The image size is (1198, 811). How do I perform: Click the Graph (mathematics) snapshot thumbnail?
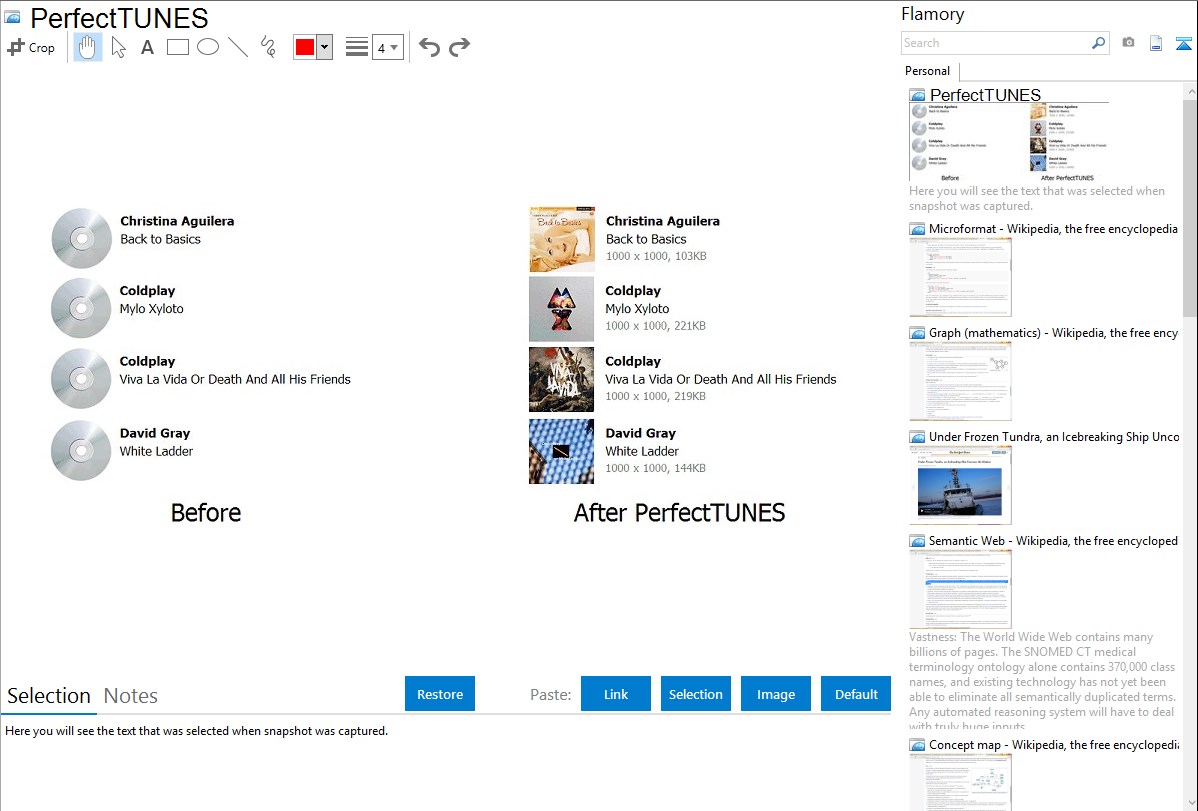960,381
